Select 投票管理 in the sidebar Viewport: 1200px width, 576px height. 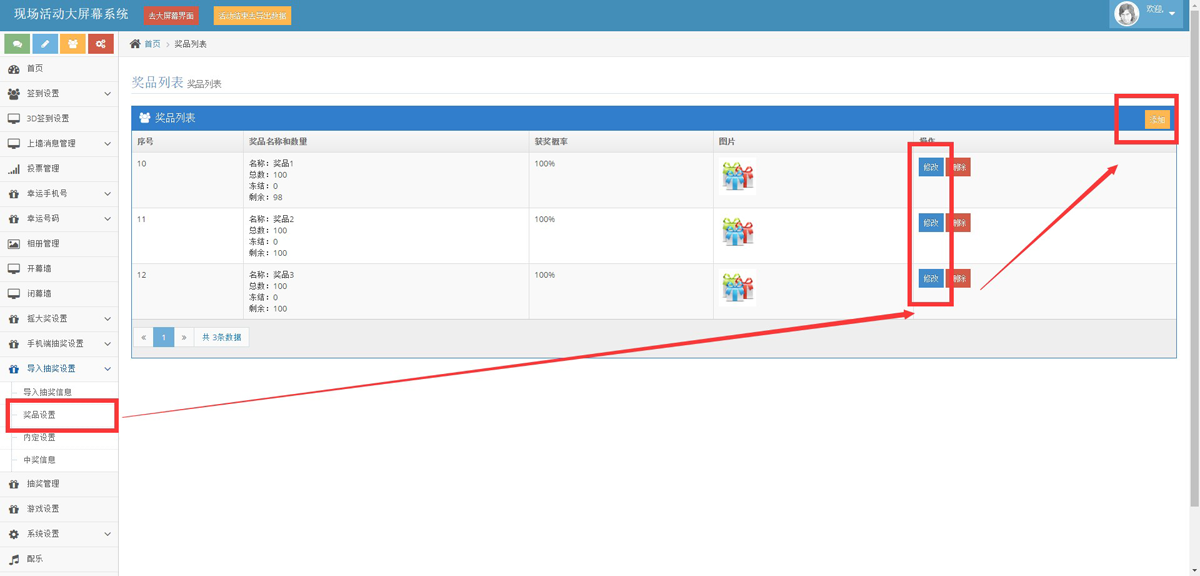(43, 169)
